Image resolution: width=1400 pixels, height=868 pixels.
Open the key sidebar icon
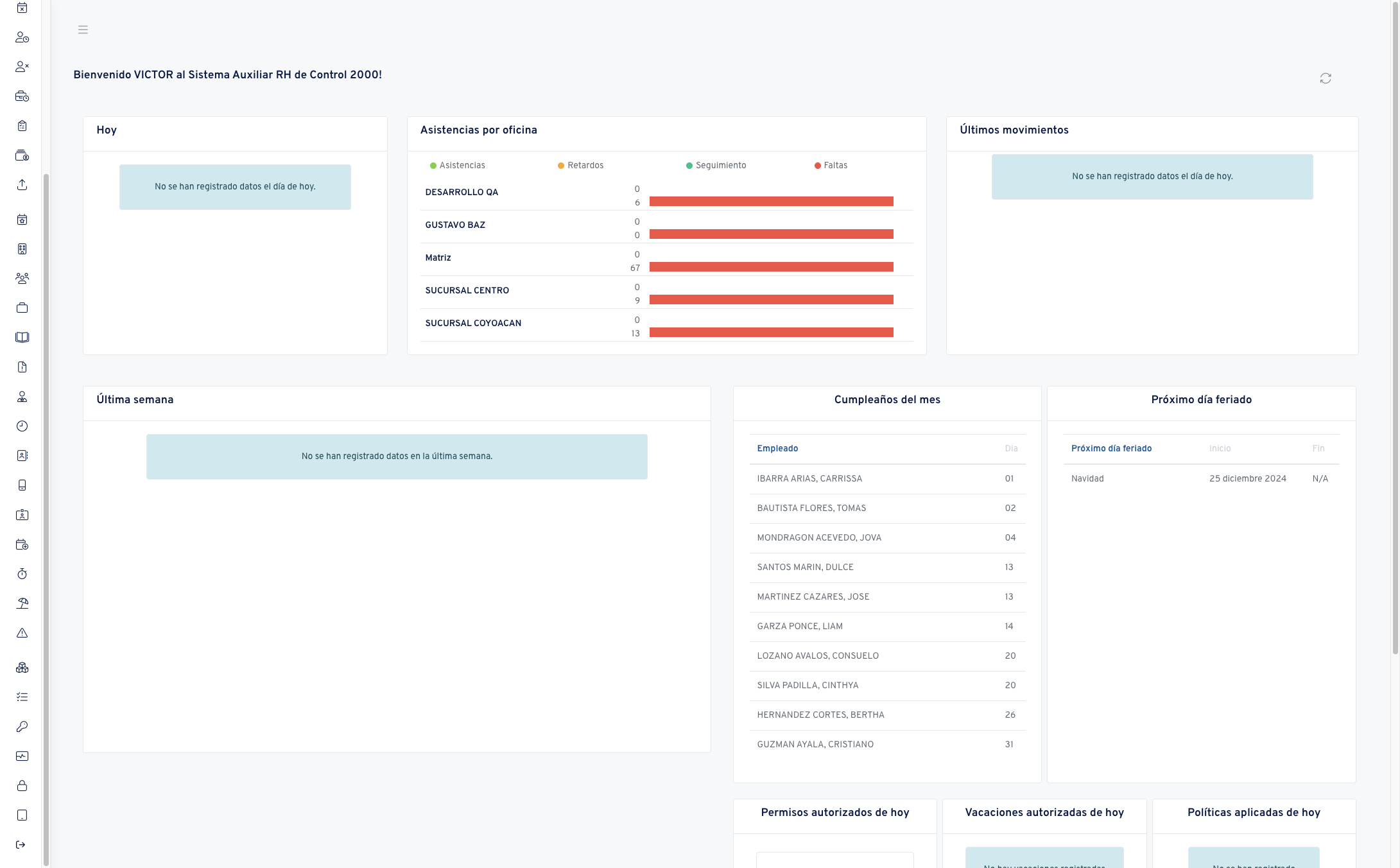(x=22, y=727)
